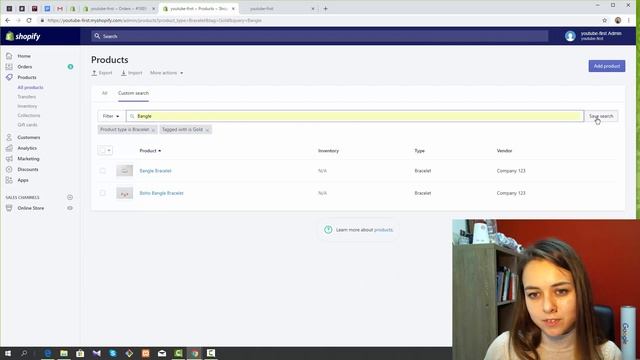Reload the page with refresh icon

pos(29,20)
